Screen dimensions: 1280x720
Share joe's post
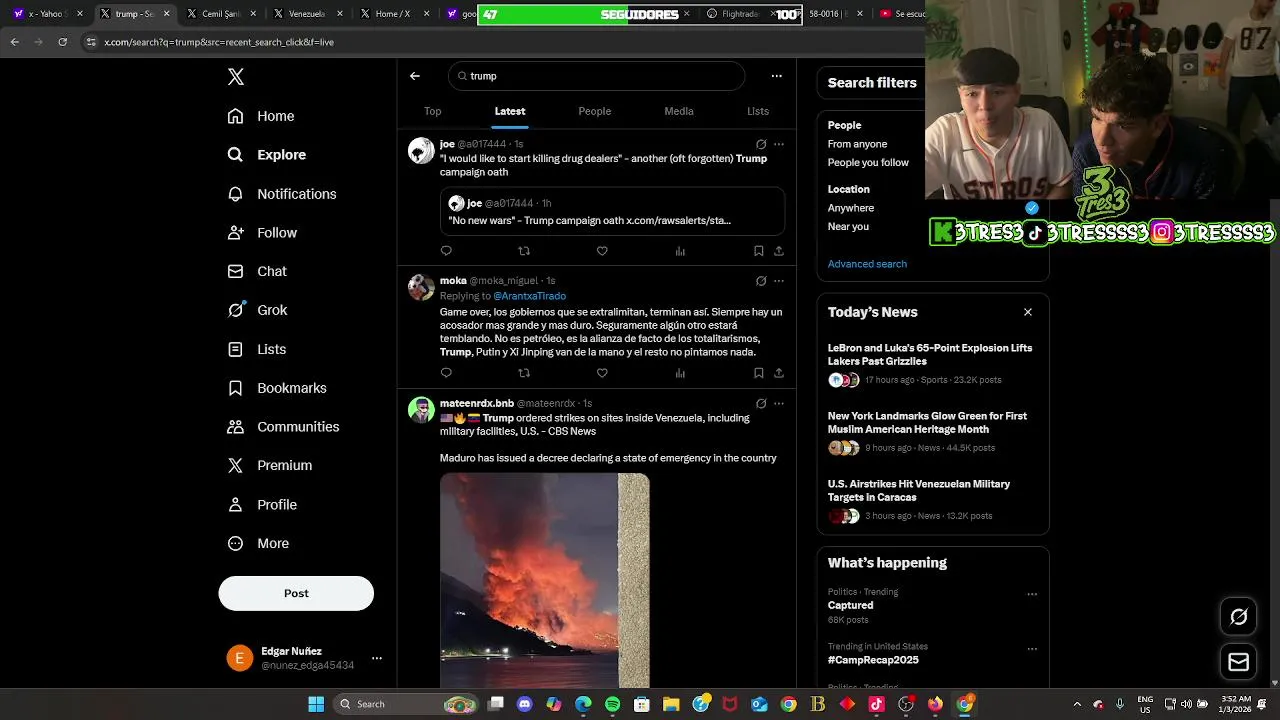tap(779, 251)
